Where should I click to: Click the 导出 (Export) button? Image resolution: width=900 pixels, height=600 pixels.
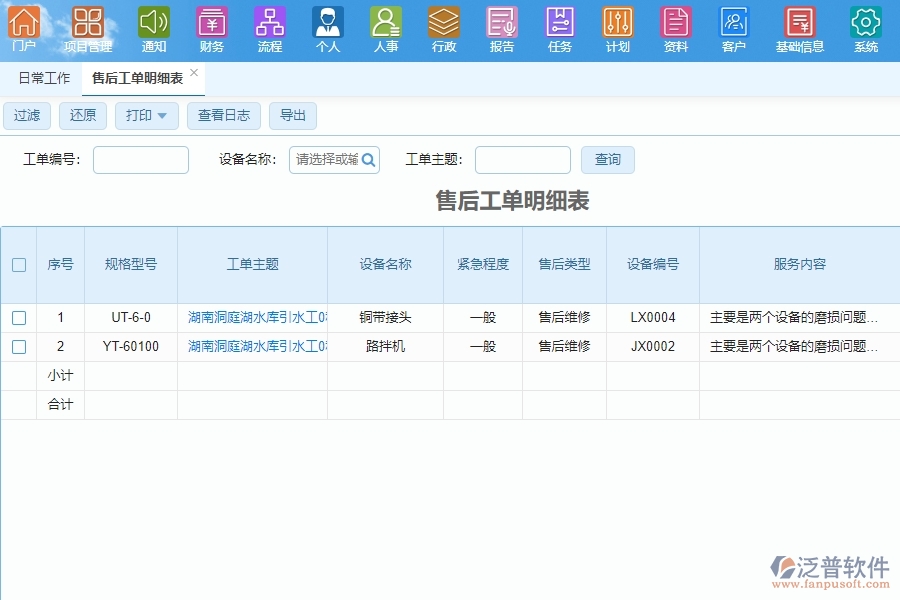tap(292, 115)
